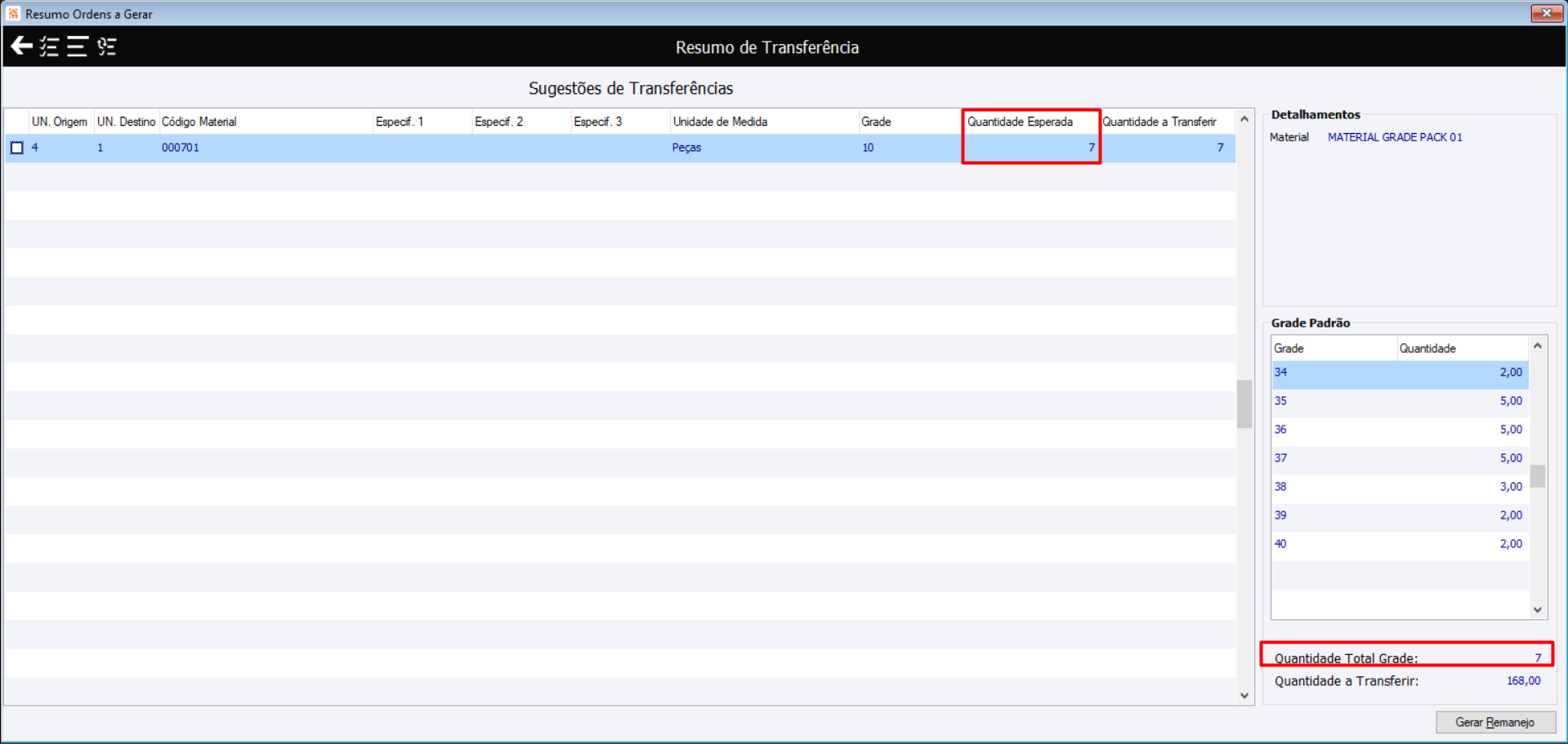Click quantity 5,00 for grade 37
The height and width of the screenshot is (744, 1568).
point(1511,458)
